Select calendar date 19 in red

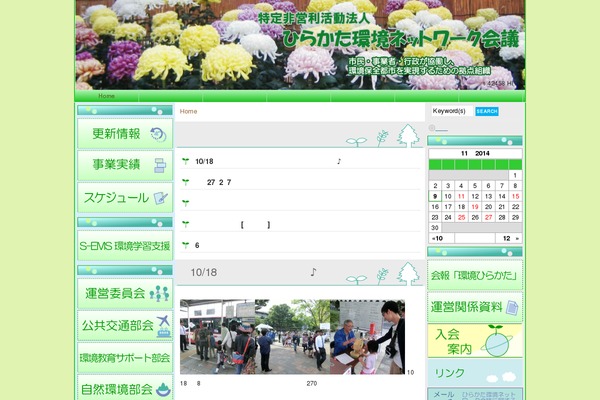coord(475,207)
